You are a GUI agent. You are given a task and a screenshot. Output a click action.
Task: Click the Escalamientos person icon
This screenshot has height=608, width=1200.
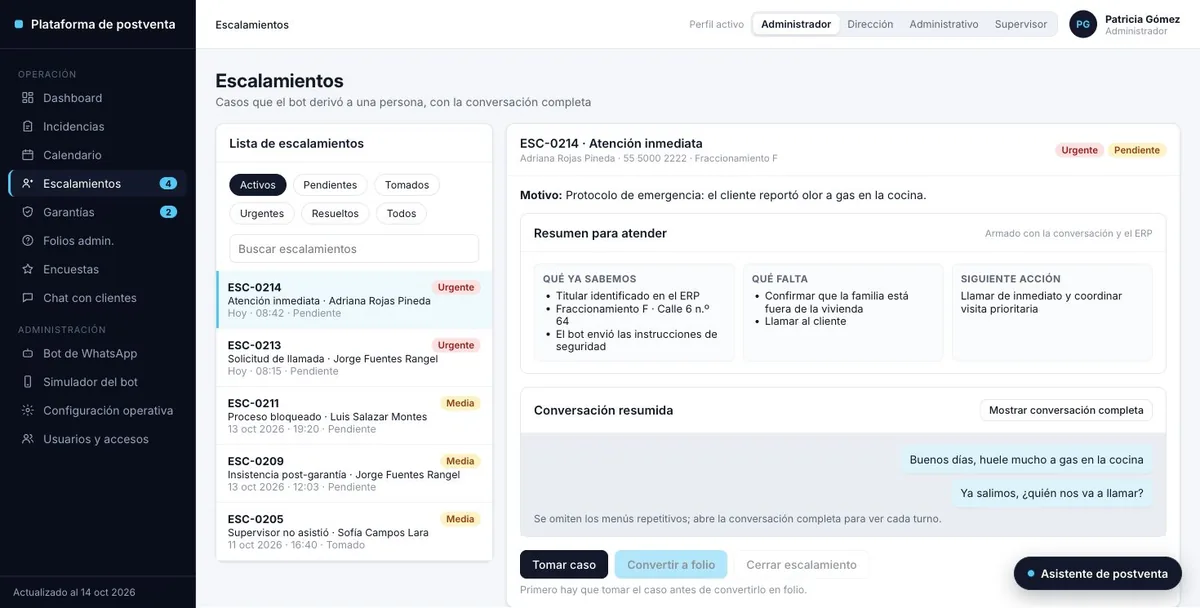(x=28, y=184)
